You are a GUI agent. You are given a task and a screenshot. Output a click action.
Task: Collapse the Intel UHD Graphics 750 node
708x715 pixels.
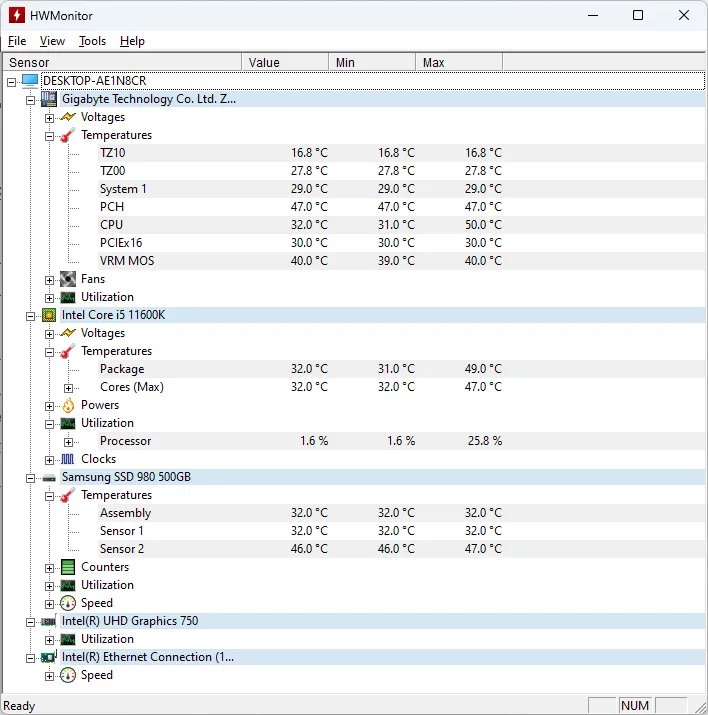click(x=31, y=622)
